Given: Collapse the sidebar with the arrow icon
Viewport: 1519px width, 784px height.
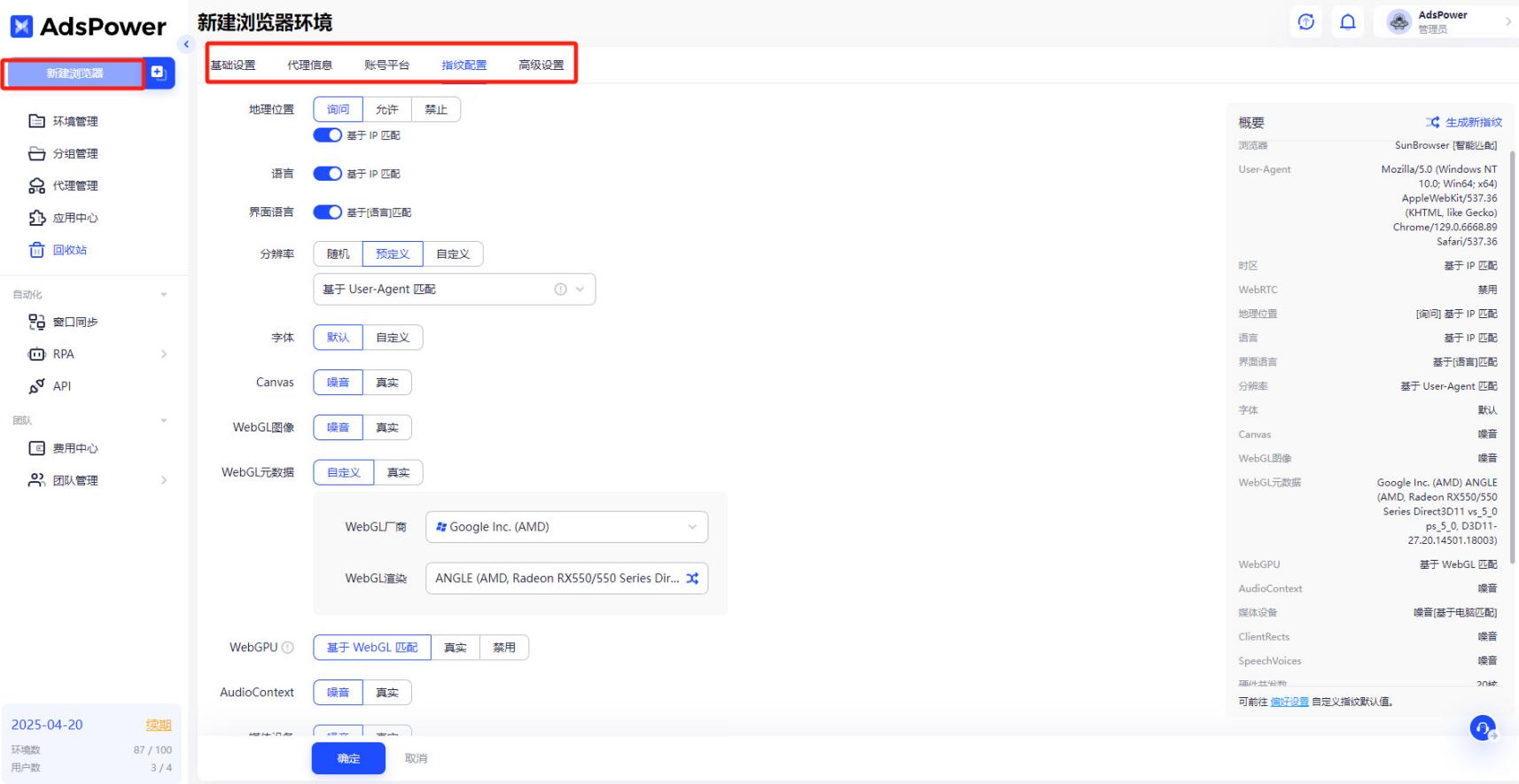Looking at the screenshot, I should [186, 44].
